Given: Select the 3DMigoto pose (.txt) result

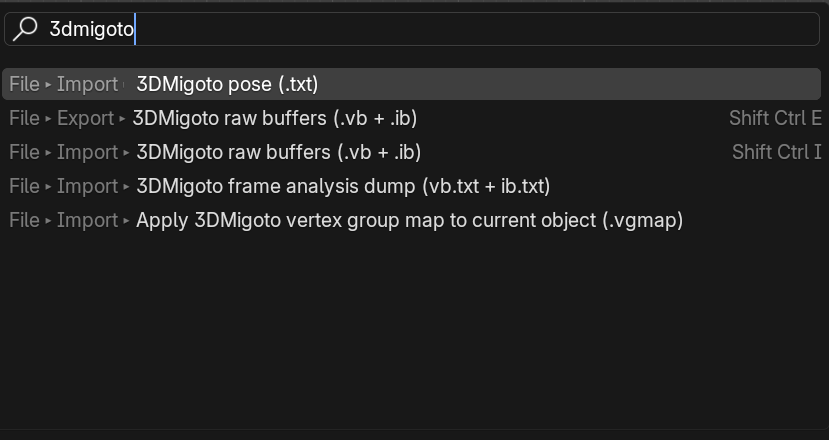Looking at the screenshot, I should 227,84.
